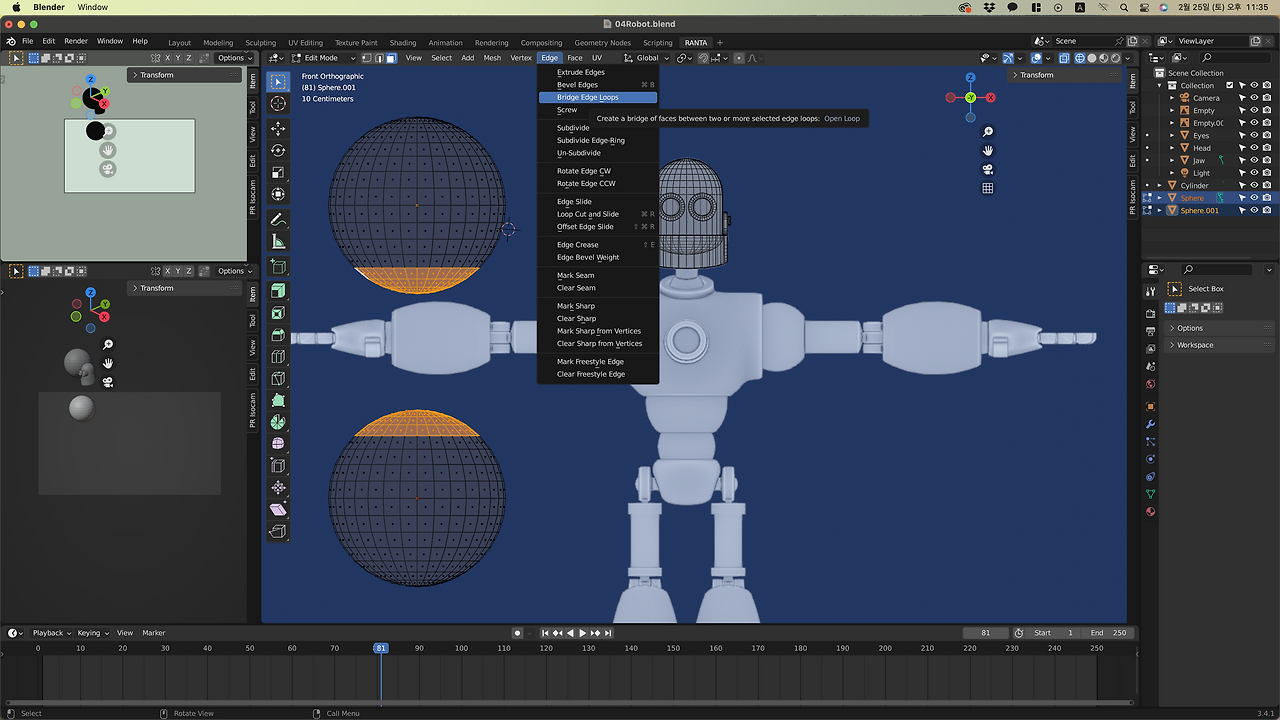Image resolution: width=1280 pixels, height=720 pixels.
Task: Open the Sculpting workspace tab
Action: click(x=260, y=43)
